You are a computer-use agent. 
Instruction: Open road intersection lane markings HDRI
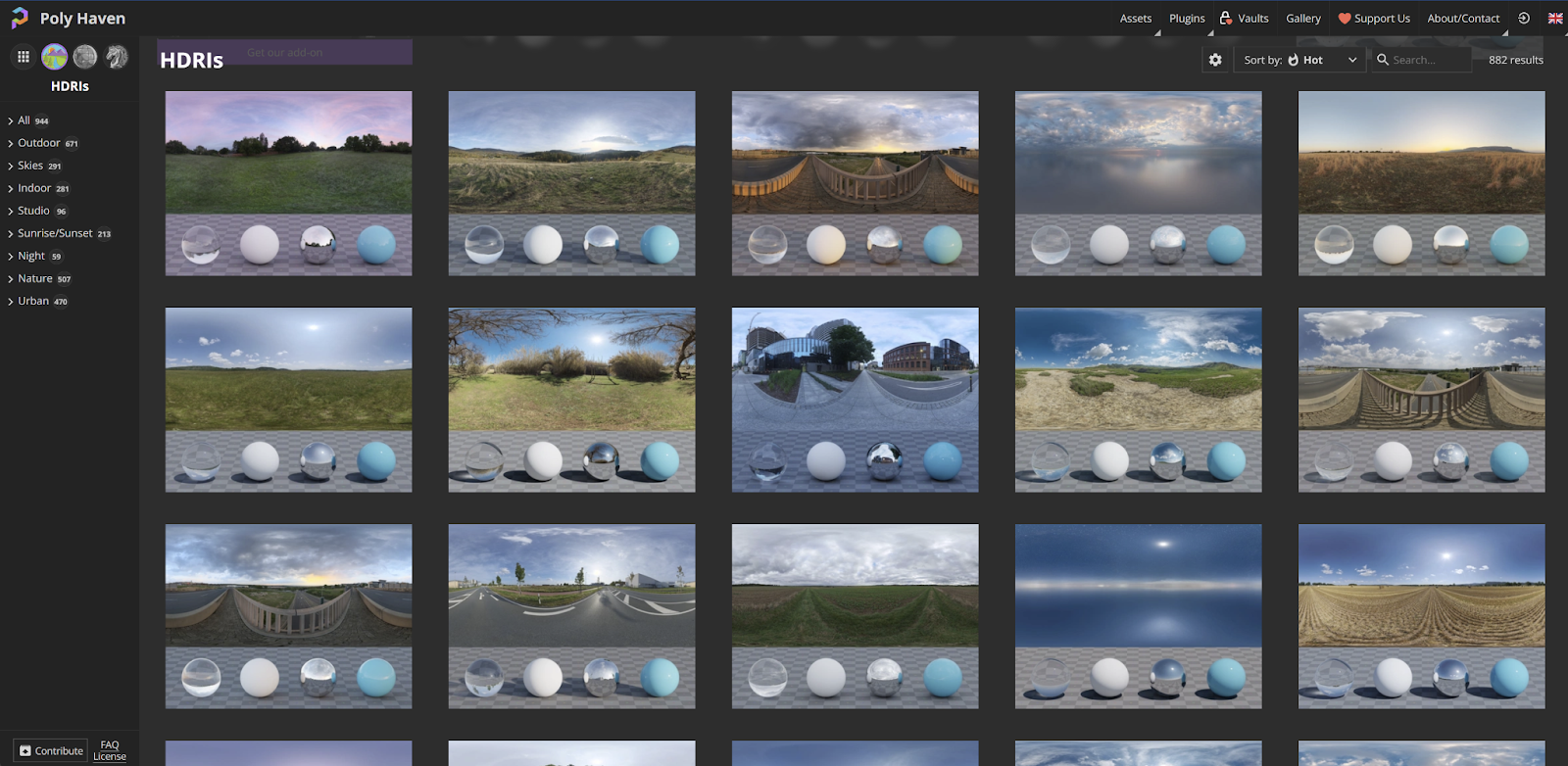pyautogui.click(x=571, y=616)
